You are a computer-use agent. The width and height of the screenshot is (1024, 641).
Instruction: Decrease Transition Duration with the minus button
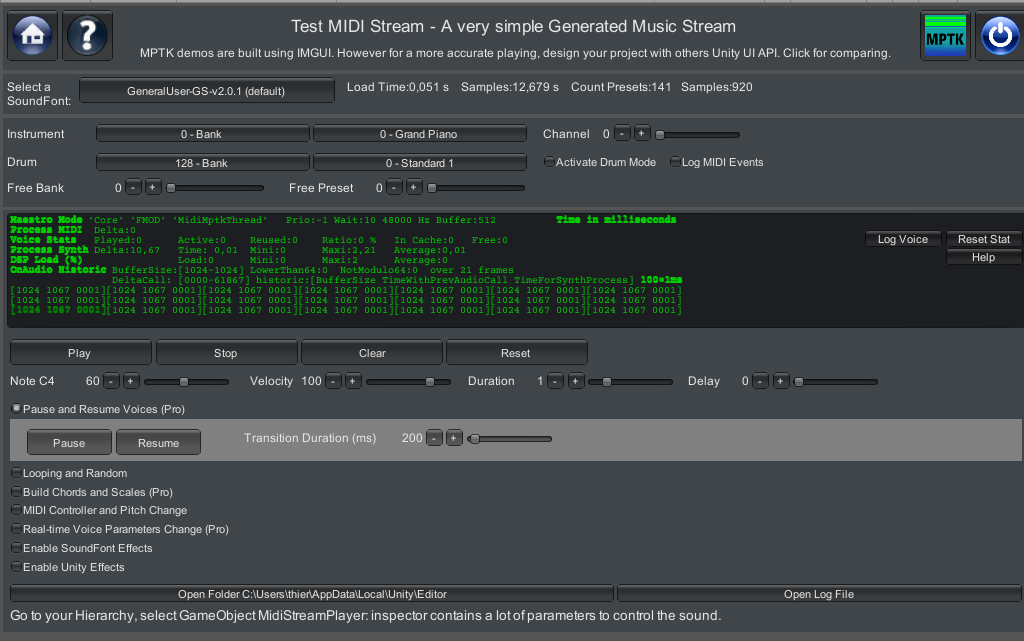pyautogui.click(x=434, y=438)
